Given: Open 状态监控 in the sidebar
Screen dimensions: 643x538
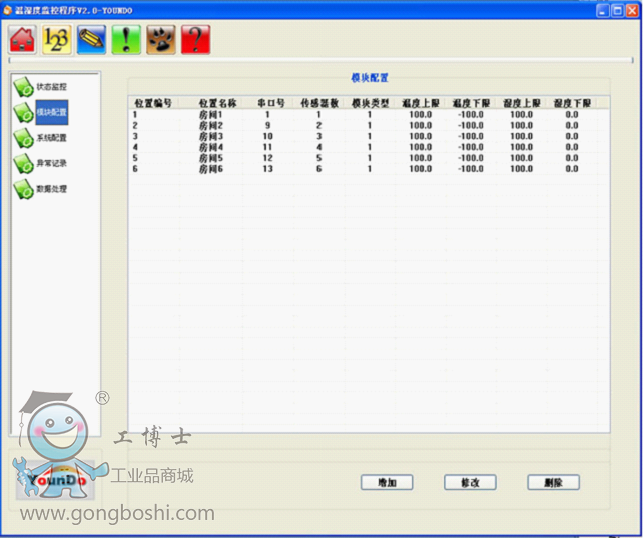Looking at the screenshot, I should 50,87.
